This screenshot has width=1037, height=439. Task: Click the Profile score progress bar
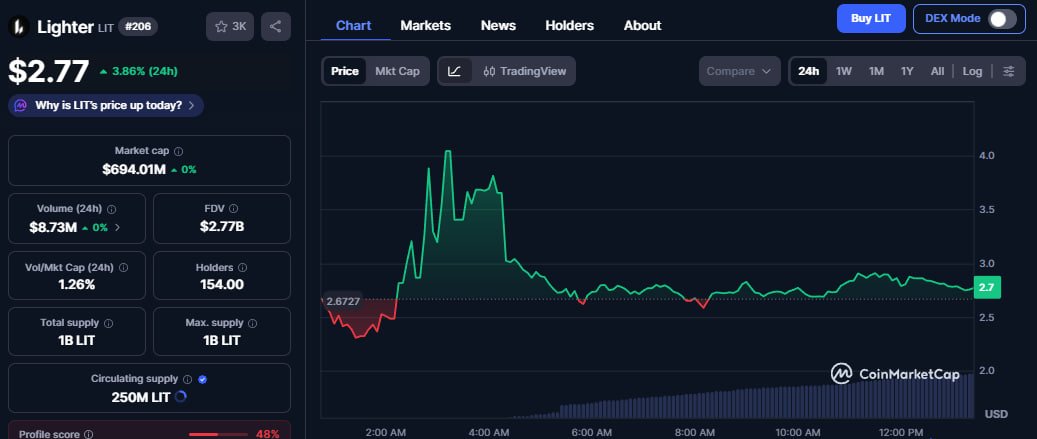point(218,434)
